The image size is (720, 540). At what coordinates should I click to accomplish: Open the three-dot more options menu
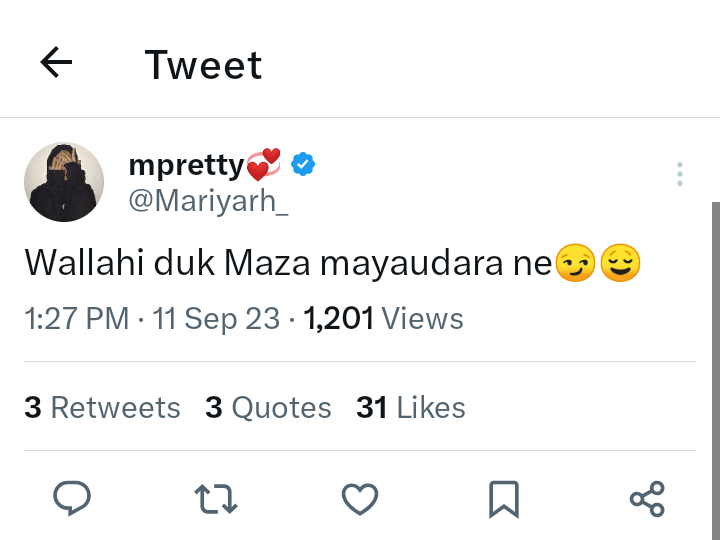click(679, 174)
